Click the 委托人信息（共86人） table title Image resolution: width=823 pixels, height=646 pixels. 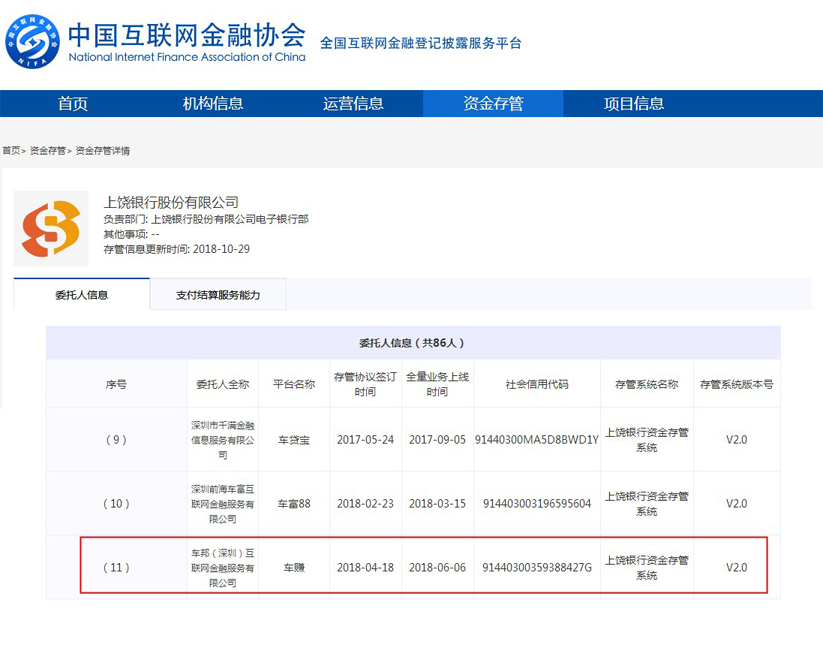coord(413,343)
